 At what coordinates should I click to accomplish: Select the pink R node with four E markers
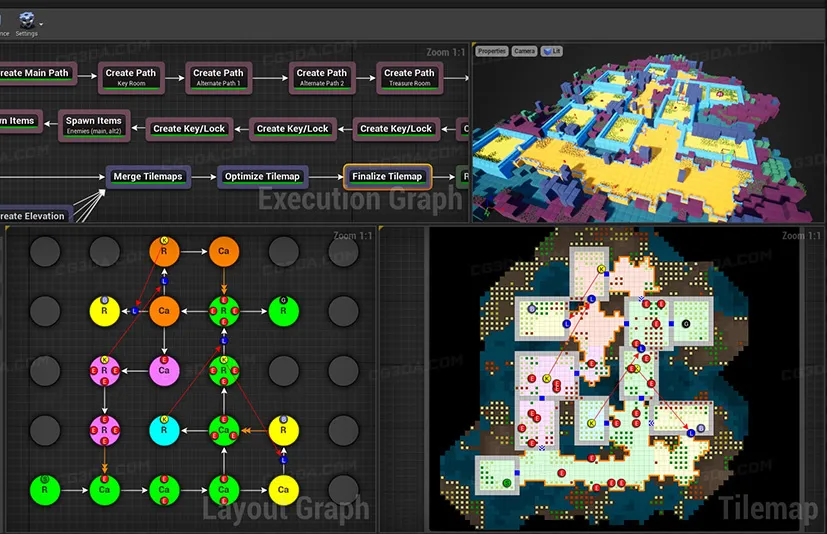104,430
